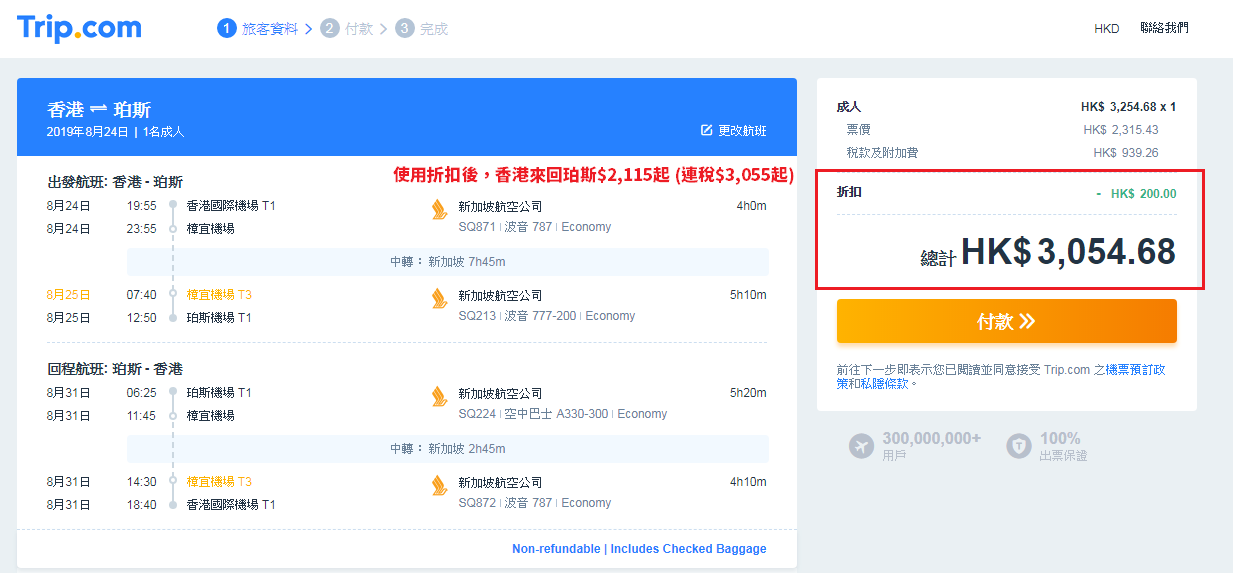Open the Trip.com logo homepage
Screen dimensions: 1233x573
point(79,28)
